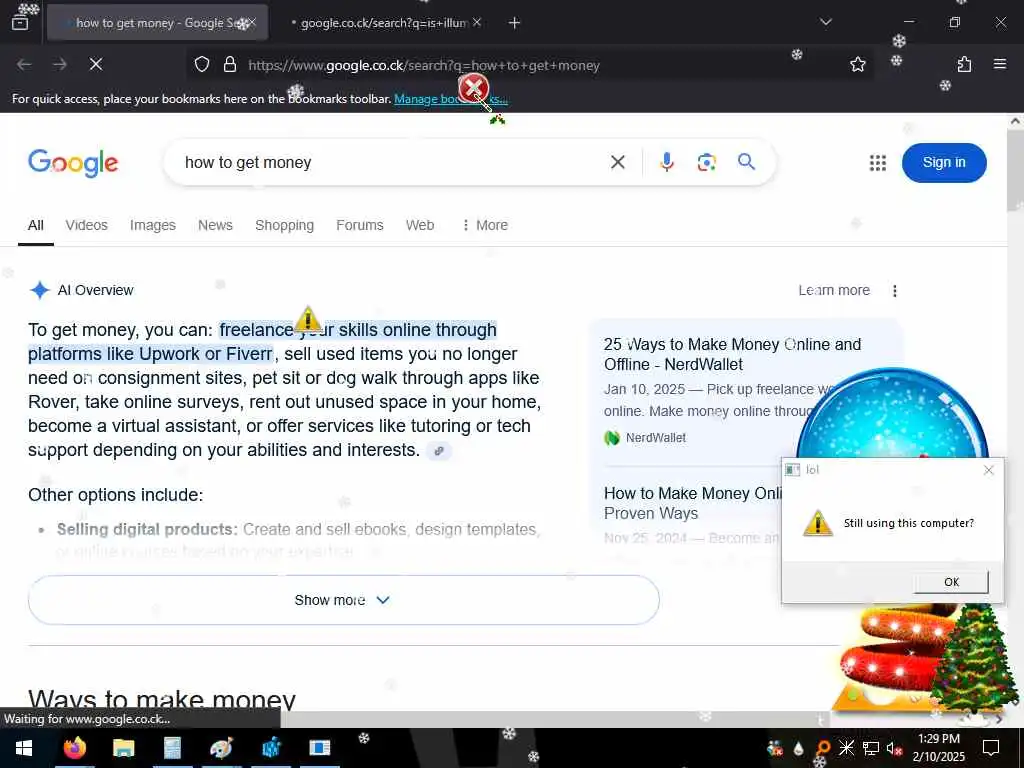The height and width of the screenshot is (768, 1024).
Task: Bookmark this page with star icon
Action: 857,64
